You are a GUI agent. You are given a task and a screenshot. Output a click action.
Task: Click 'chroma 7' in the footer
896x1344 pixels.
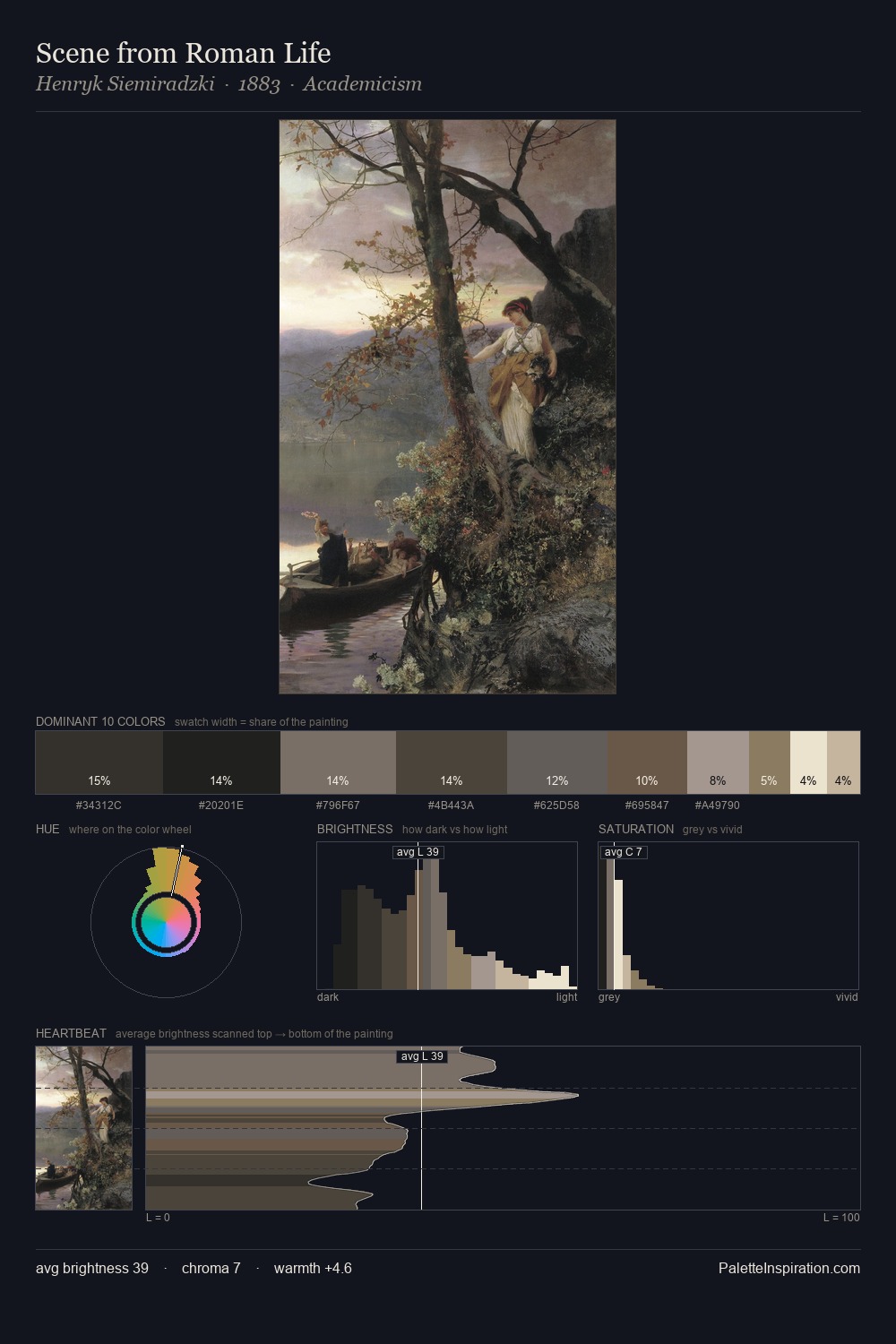[x=211, y=1268]
